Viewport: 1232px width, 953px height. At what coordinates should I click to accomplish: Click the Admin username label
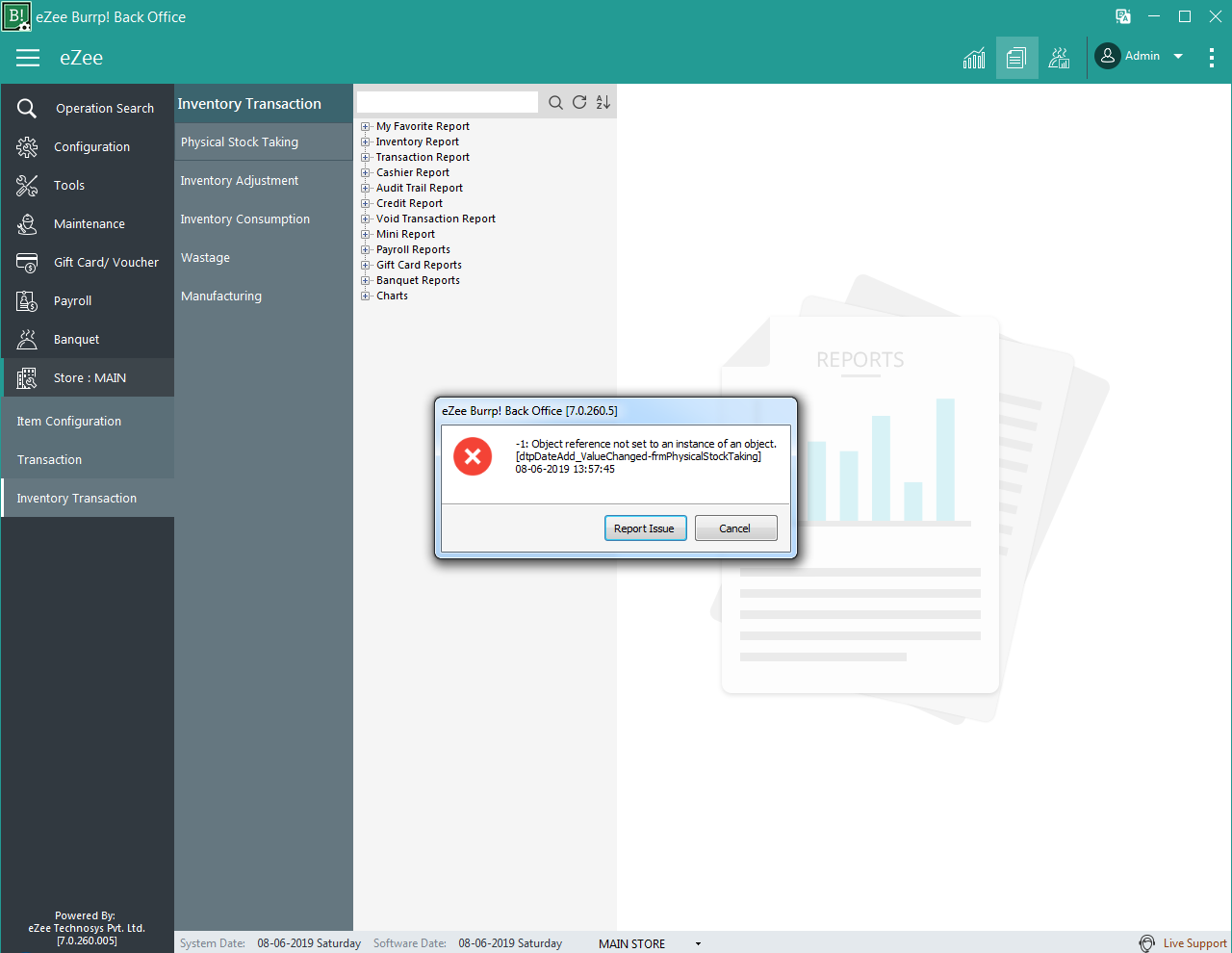point(1142,56)
